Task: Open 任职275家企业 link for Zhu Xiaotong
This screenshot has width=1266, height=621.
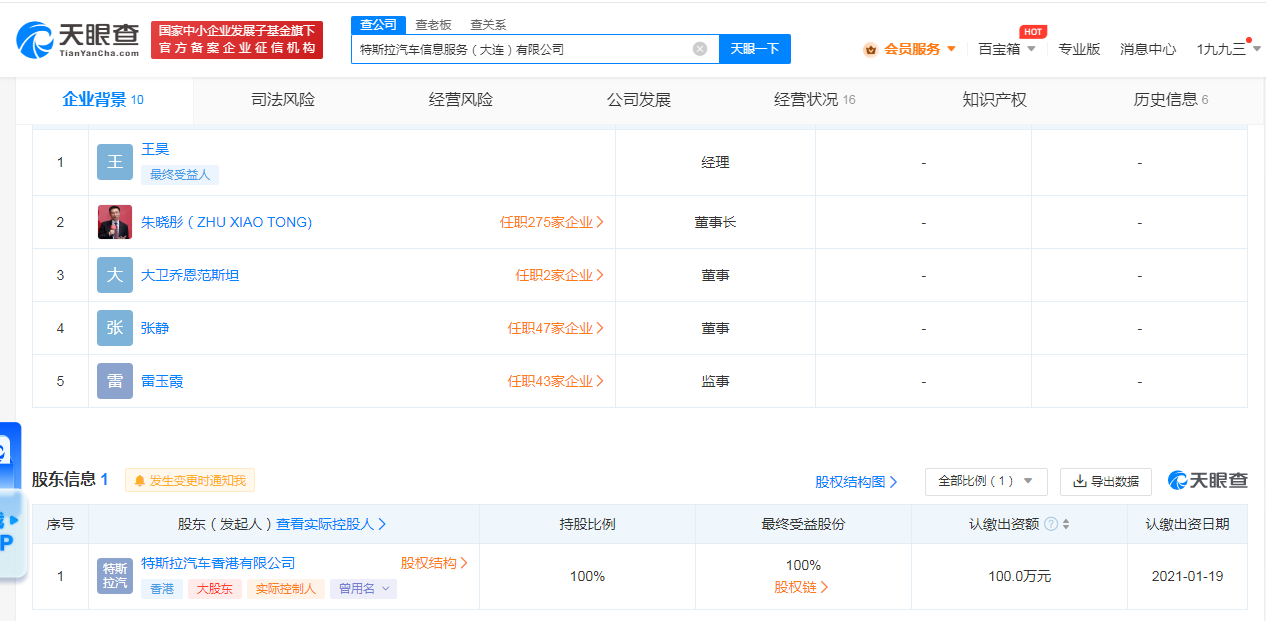Action: click(551, 222)
